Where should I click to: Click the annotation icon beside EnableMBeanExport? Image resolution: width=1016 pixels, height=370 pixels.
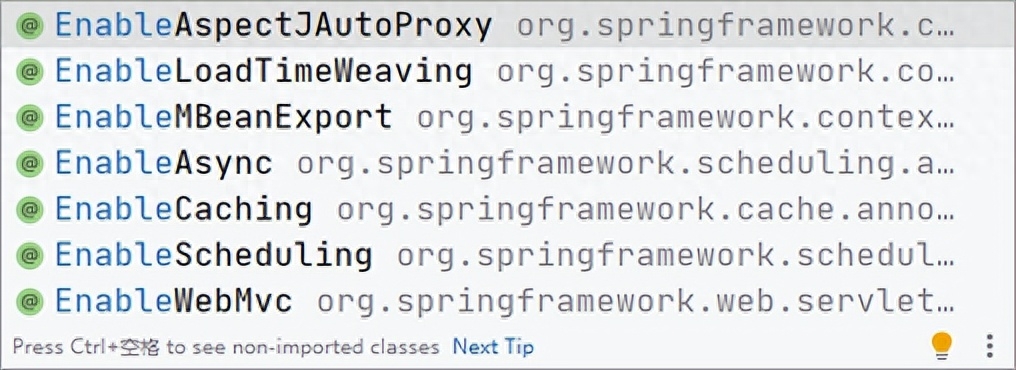click(x=30, y=118)
